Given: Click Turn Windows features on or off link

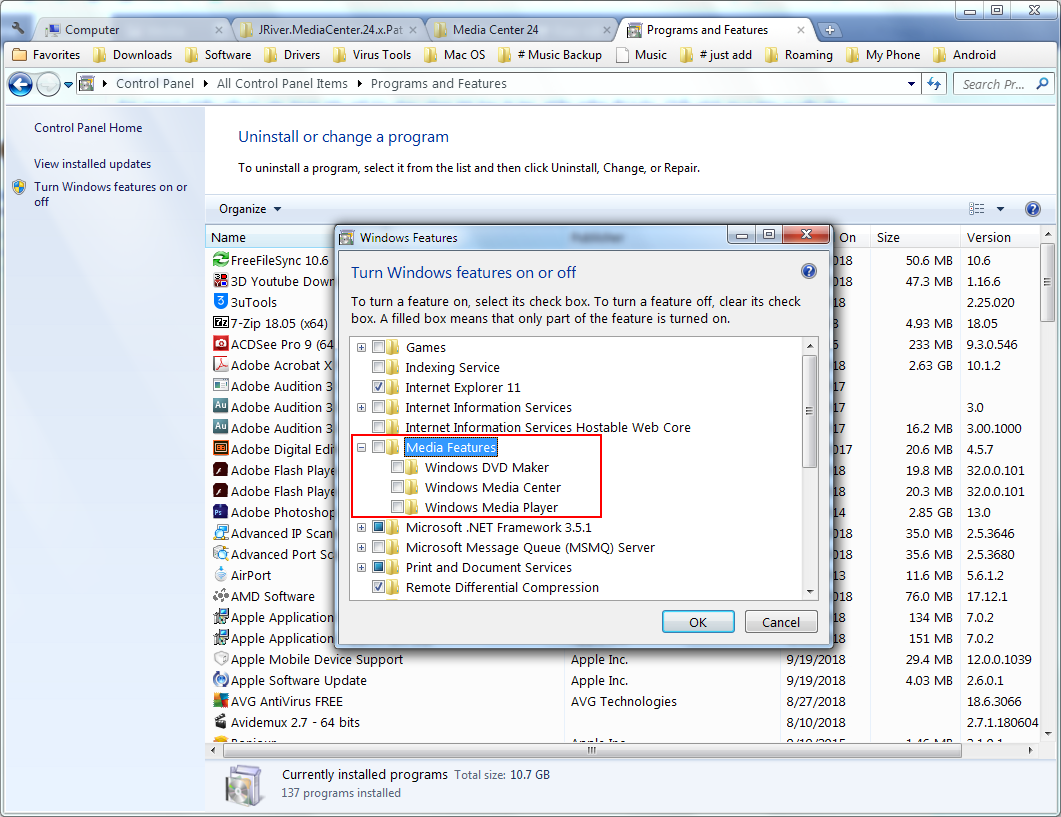Looking at the screenshot, I should tap(111, 194).
